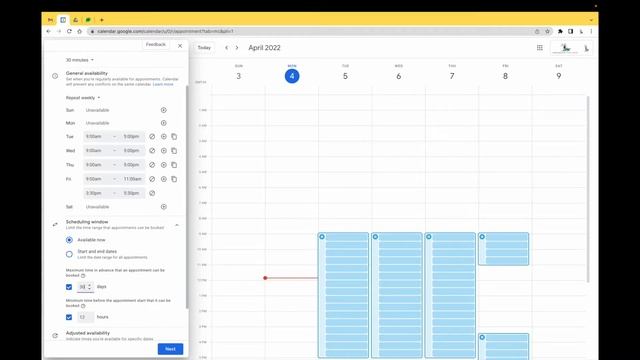Switch to the Google Drive browser tab
Viewport: 640px width, 360px height.
(76, 20)
